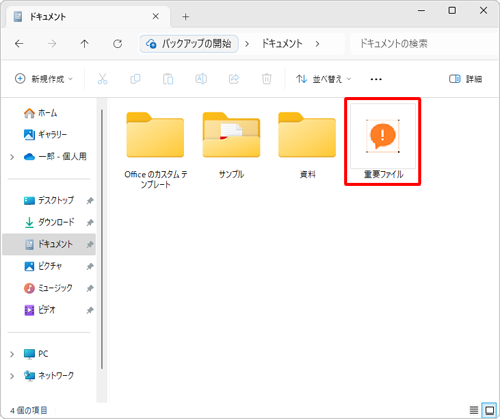The height and width of the screenshot is (419, 500).
Task: Maximize the Explorer window
Action: (x=452, y=10)
